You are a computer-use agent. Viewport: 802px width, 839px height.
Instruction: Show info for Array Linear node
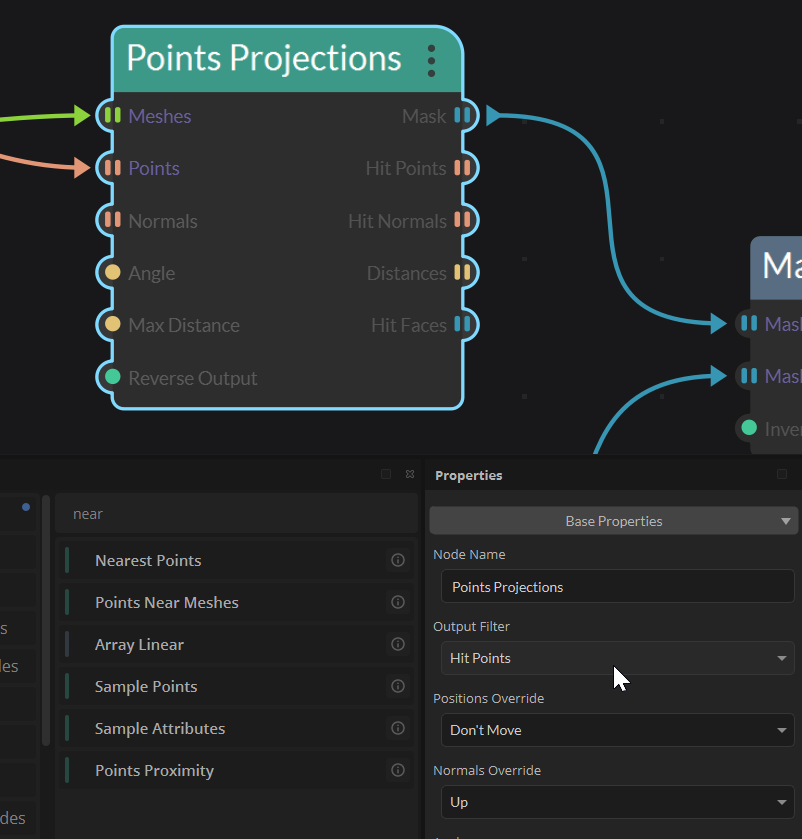click(x=398, y=644)
